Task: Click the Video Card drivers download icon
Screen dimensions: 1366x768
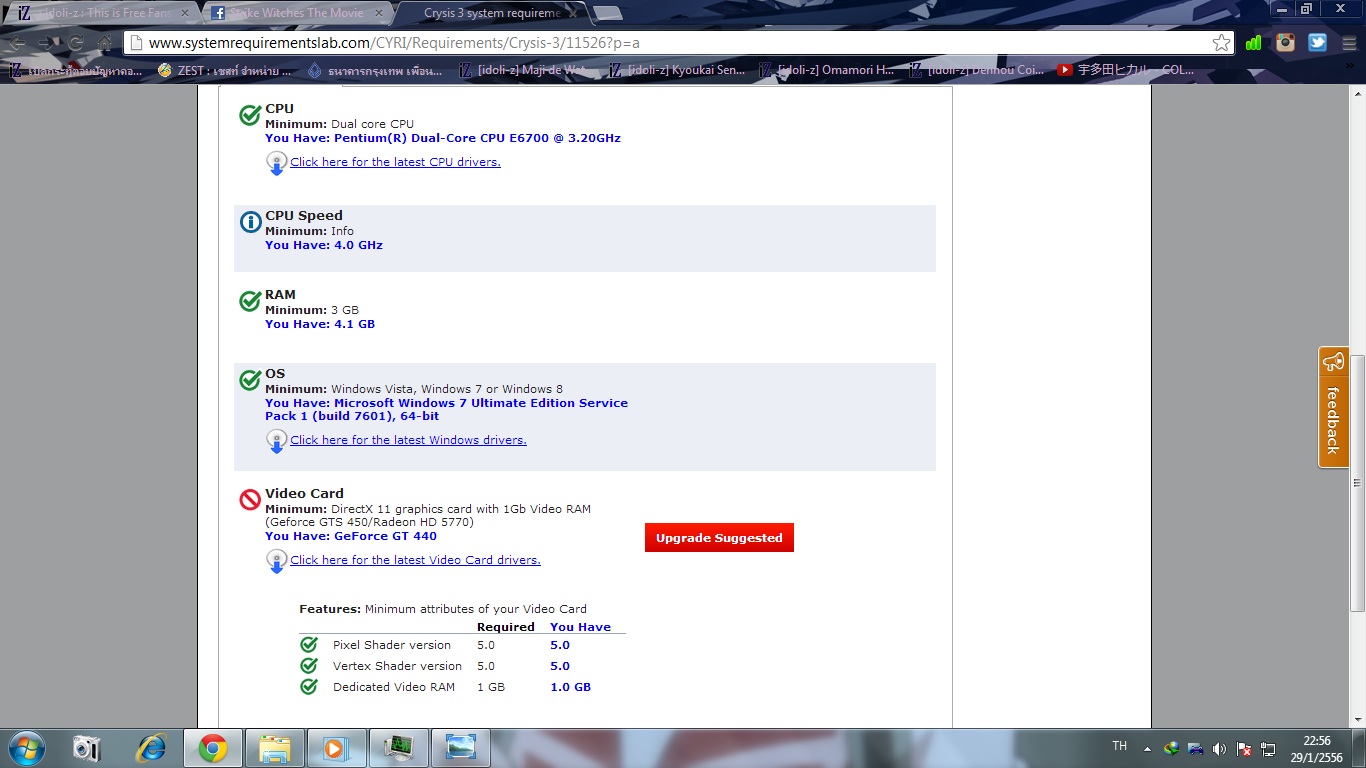Action: 276,561
